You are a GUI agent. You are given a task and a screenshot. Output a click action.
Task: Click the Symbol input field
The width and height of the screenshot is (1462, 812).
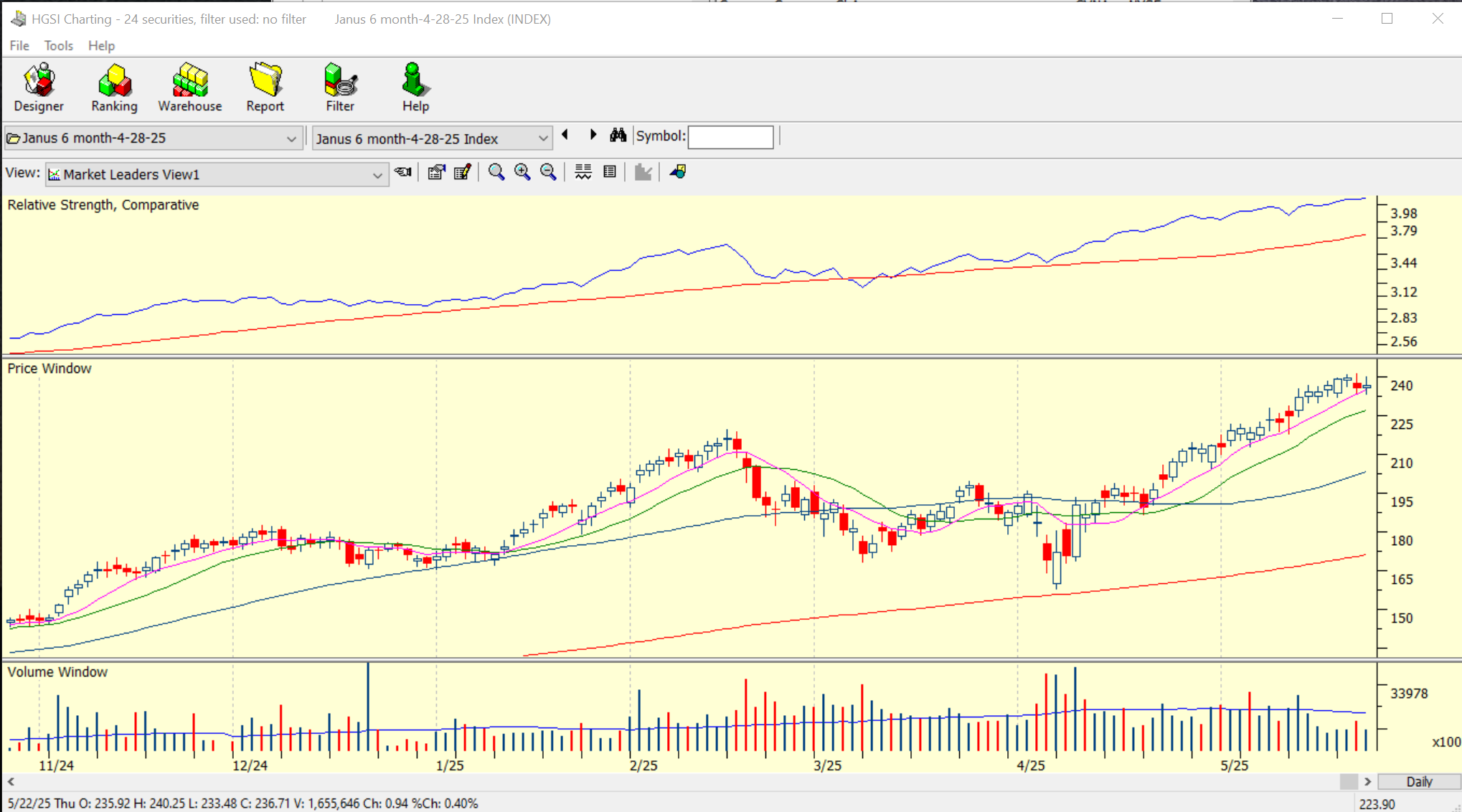[x=731, y=137]
